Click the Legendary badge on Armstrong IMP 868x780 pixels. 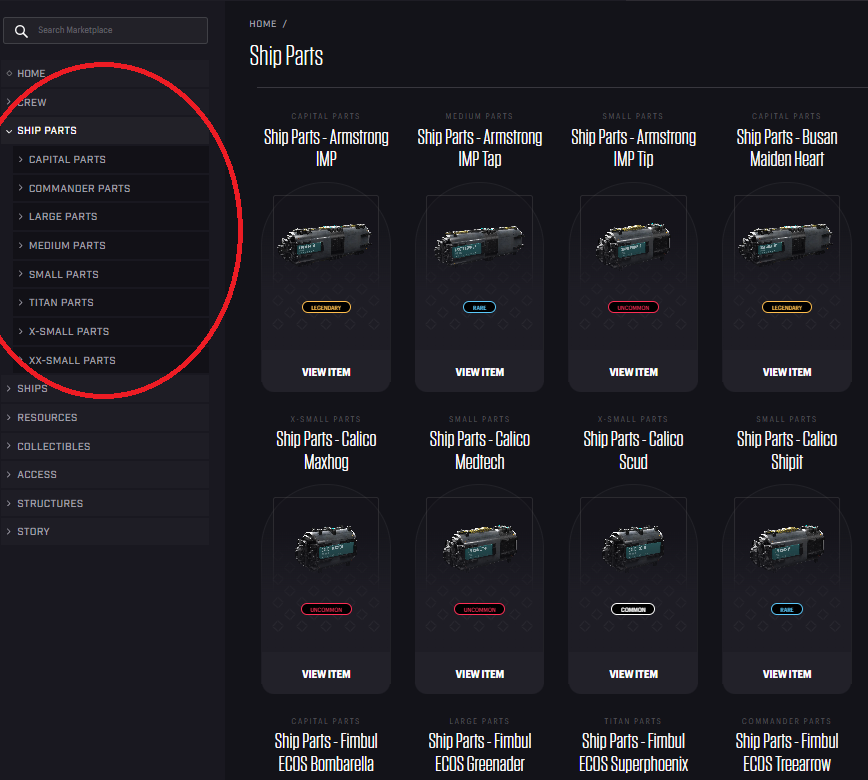pos(326,307)
